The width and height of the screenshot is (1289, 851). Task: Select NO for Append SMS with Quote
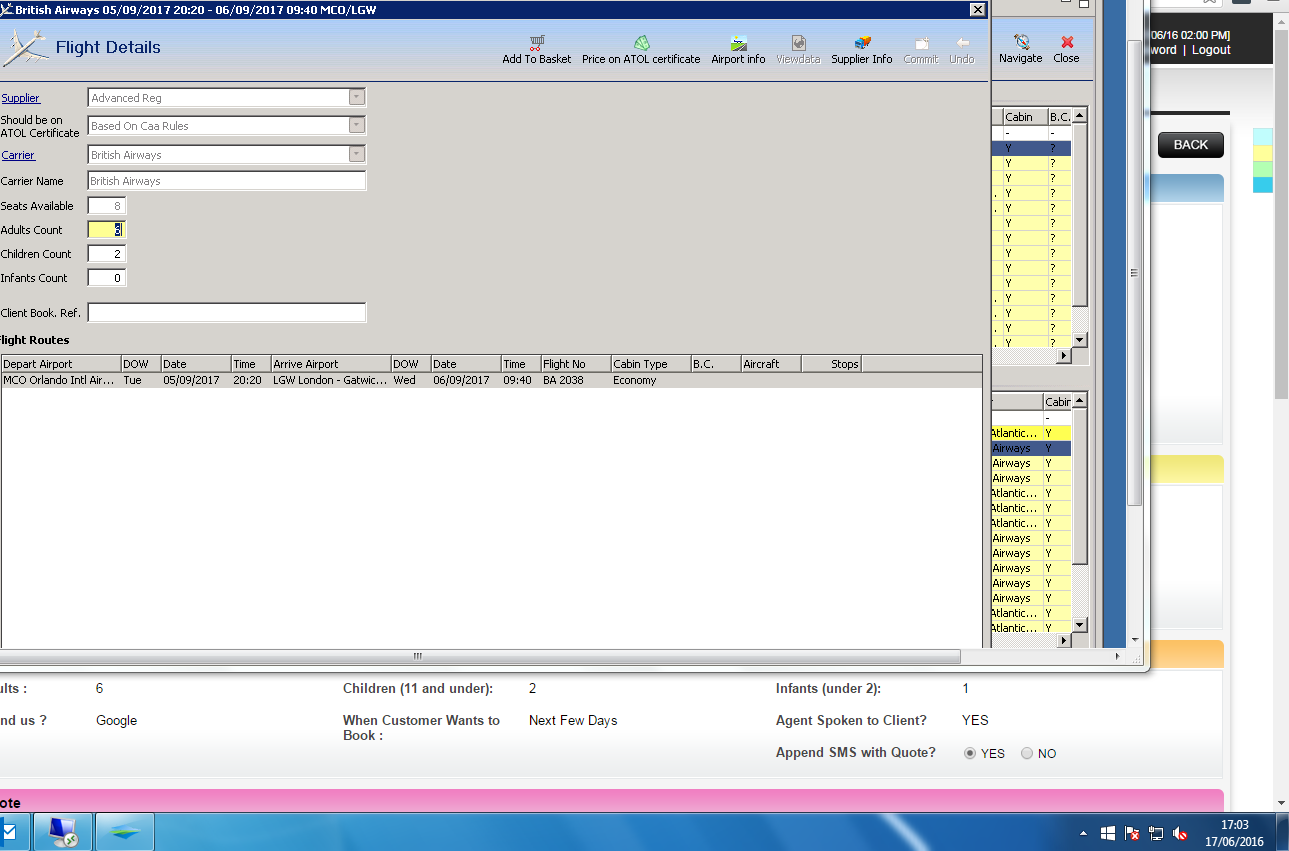click(x=1027, y=754)
